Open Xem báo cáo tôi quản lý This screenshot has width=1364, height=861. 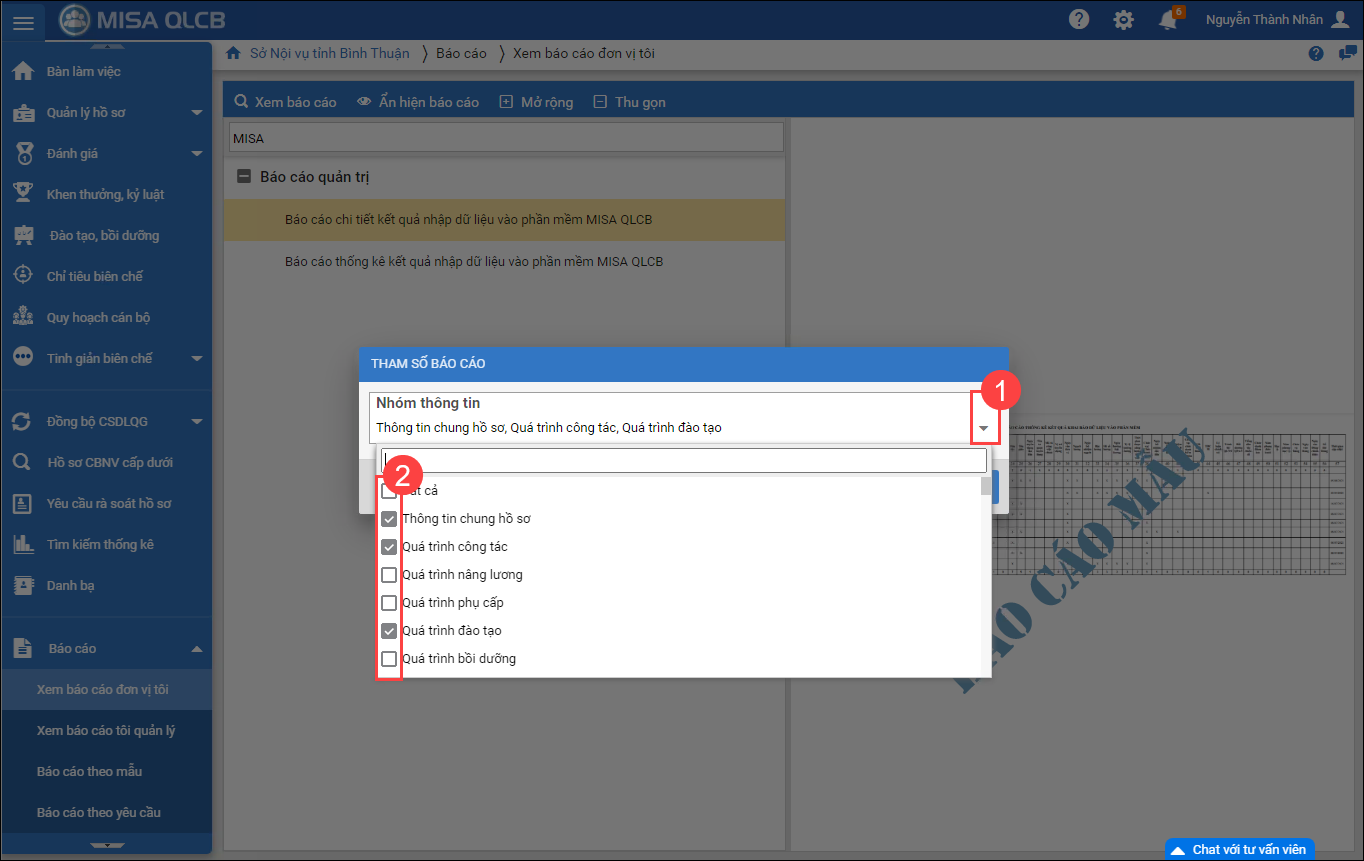point(106,731)
